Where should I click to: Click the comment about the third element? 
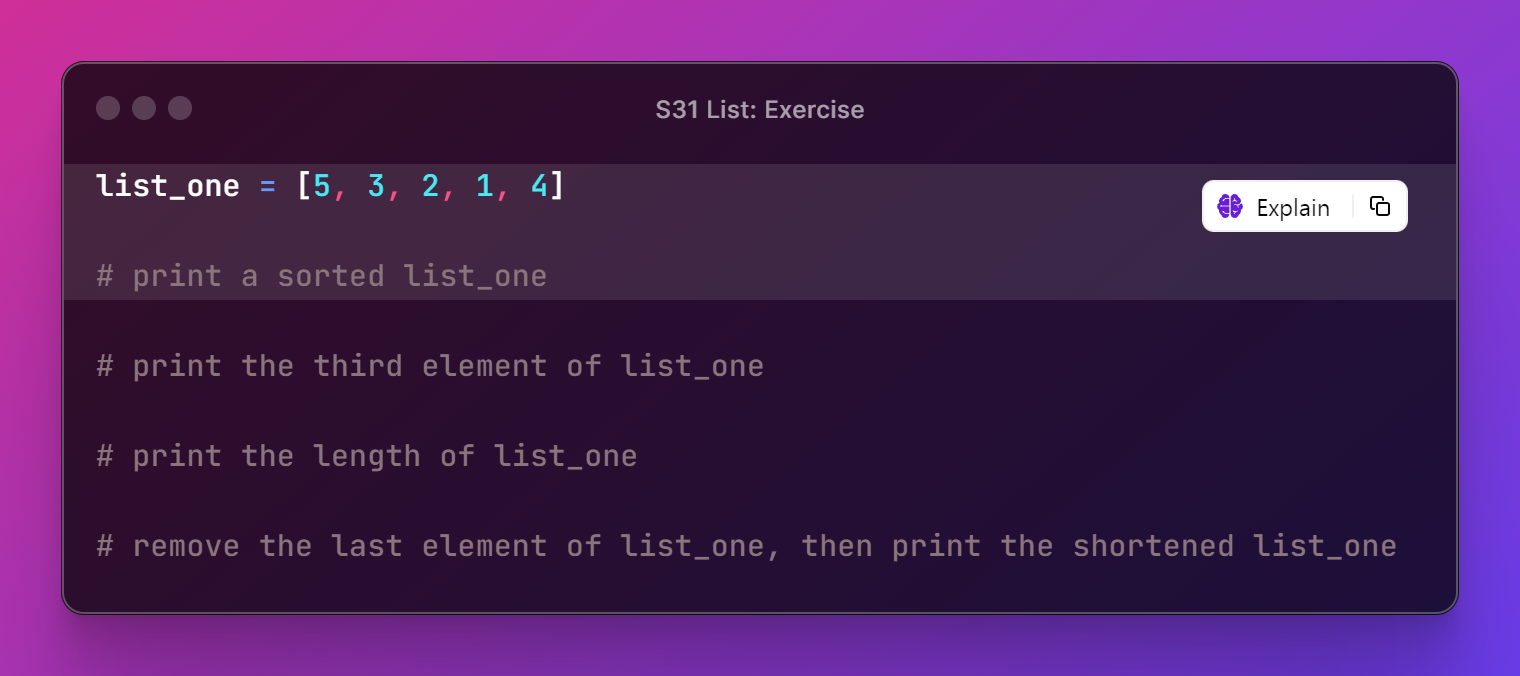point(430,366)
